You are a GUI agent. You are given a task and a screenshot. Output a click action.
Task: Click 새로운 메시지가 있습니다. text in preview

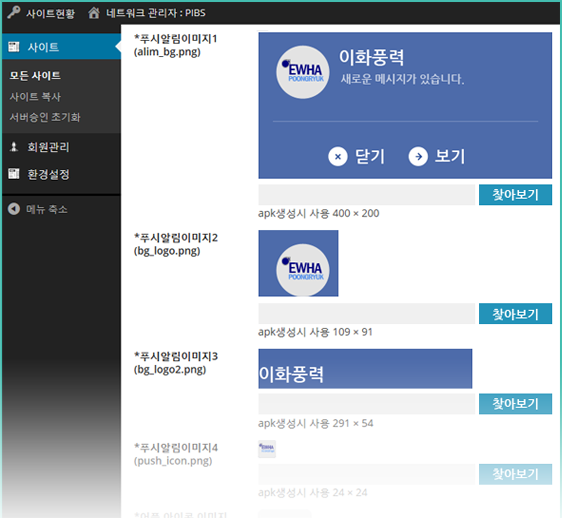click(402, 79)
